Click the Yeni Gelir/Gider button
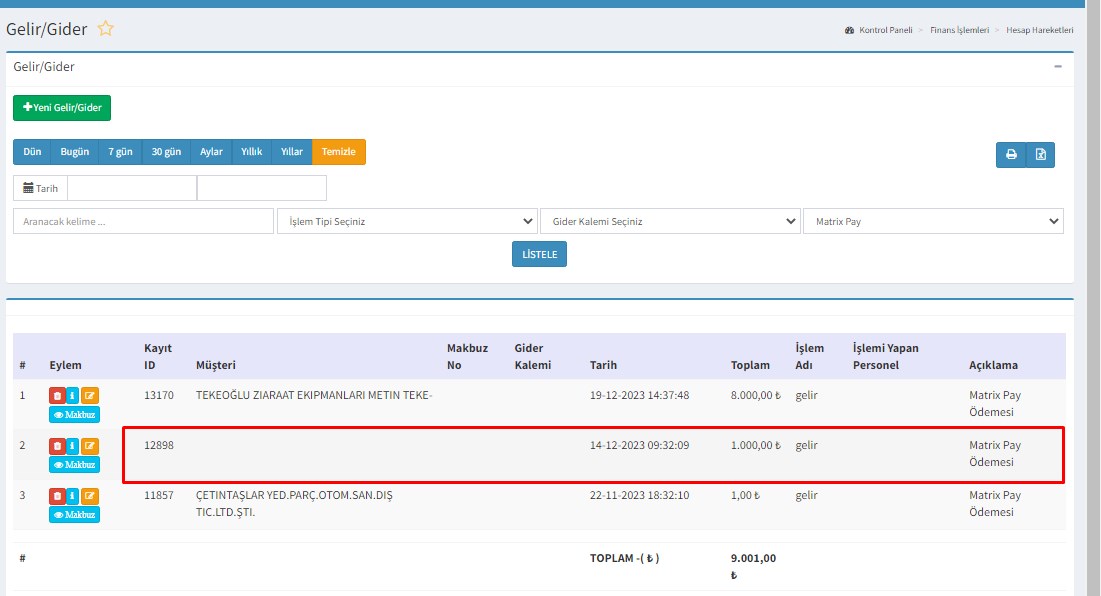The width and height of the screenshot is (1101, 596). [x=62, y=108]
